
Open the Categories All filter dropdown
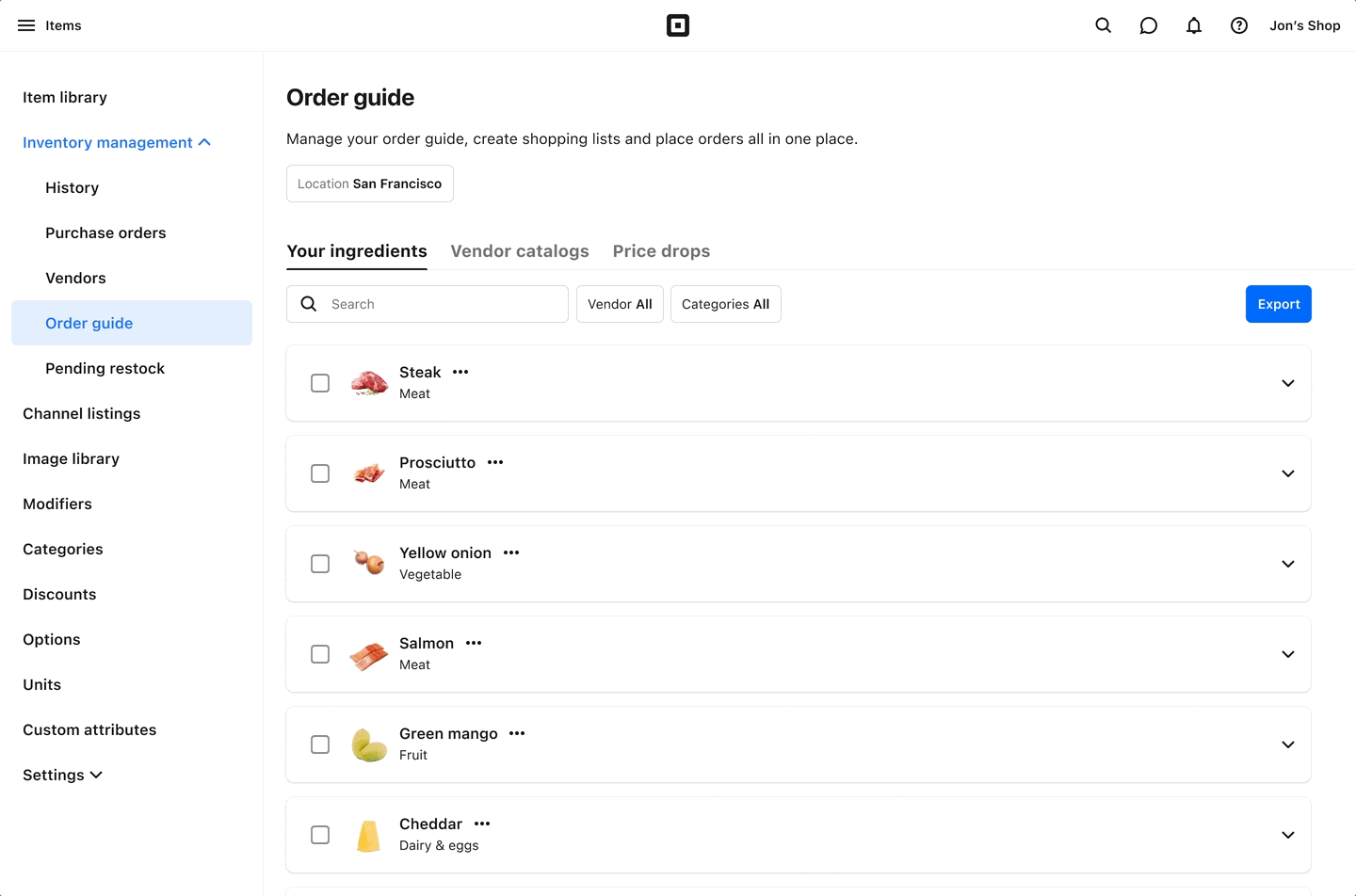click(725, 304)
